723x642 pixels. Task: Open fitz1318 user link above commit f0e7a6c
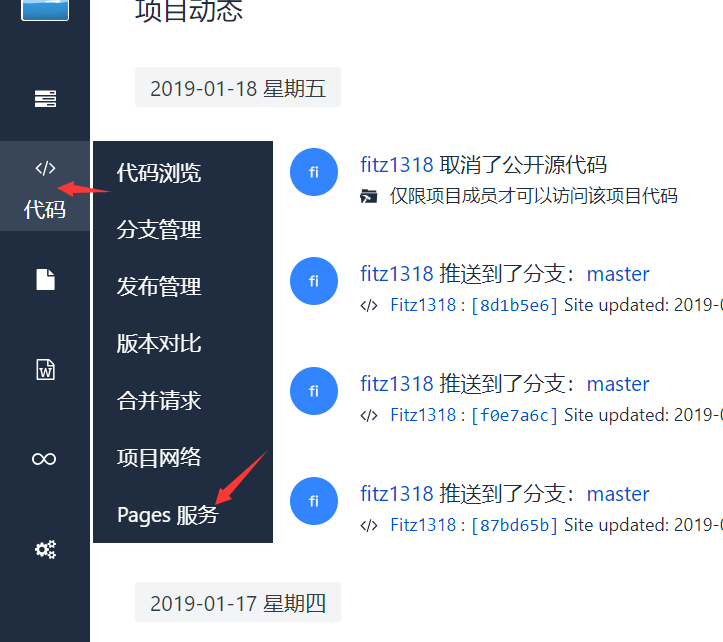(397, 384)
